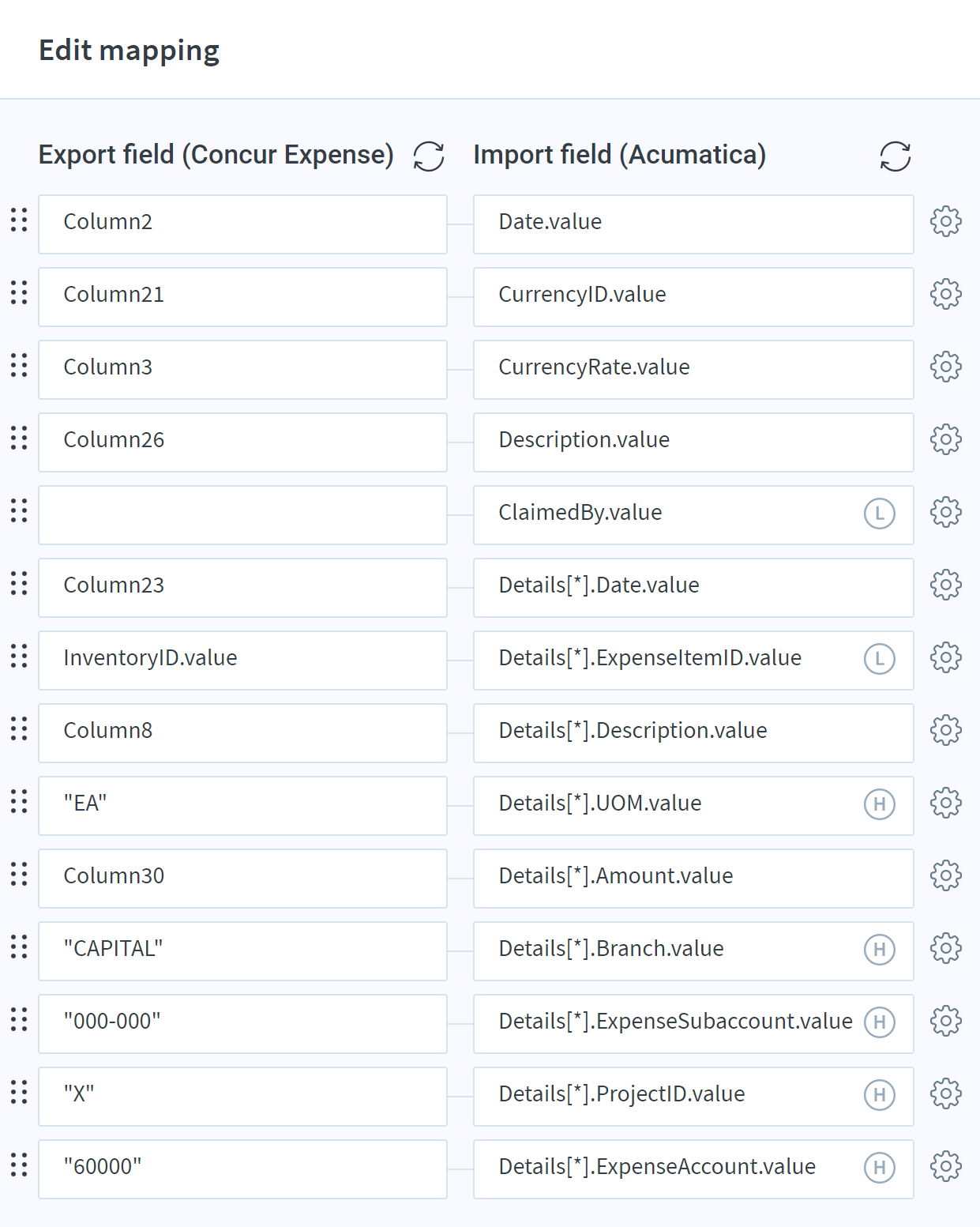Open settings gear for Details[*].Description.value row
This screenshot has width=980, height=1227.
tap(946, 731)
